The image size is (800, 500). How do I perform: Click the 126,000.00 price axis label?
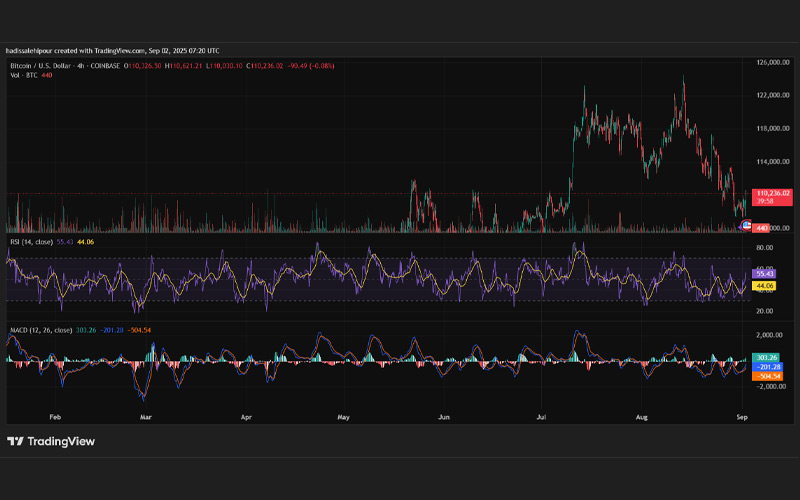(773, 62)
